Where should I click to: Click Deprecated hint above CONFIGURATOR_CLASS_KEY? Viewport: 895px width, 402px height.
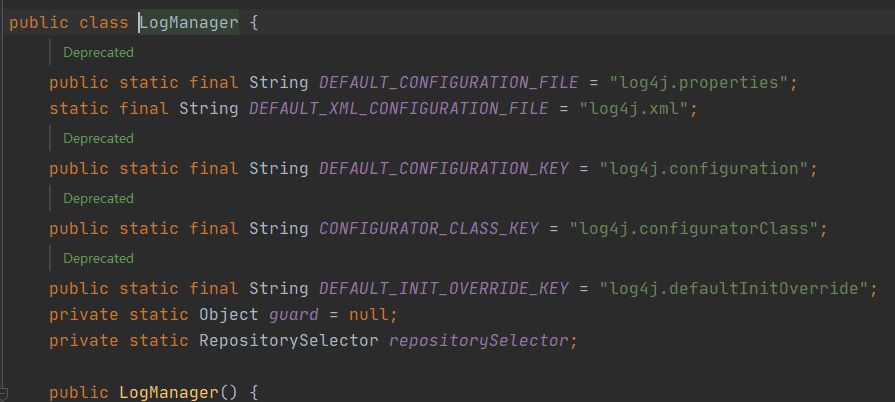[x=98, y=198]
